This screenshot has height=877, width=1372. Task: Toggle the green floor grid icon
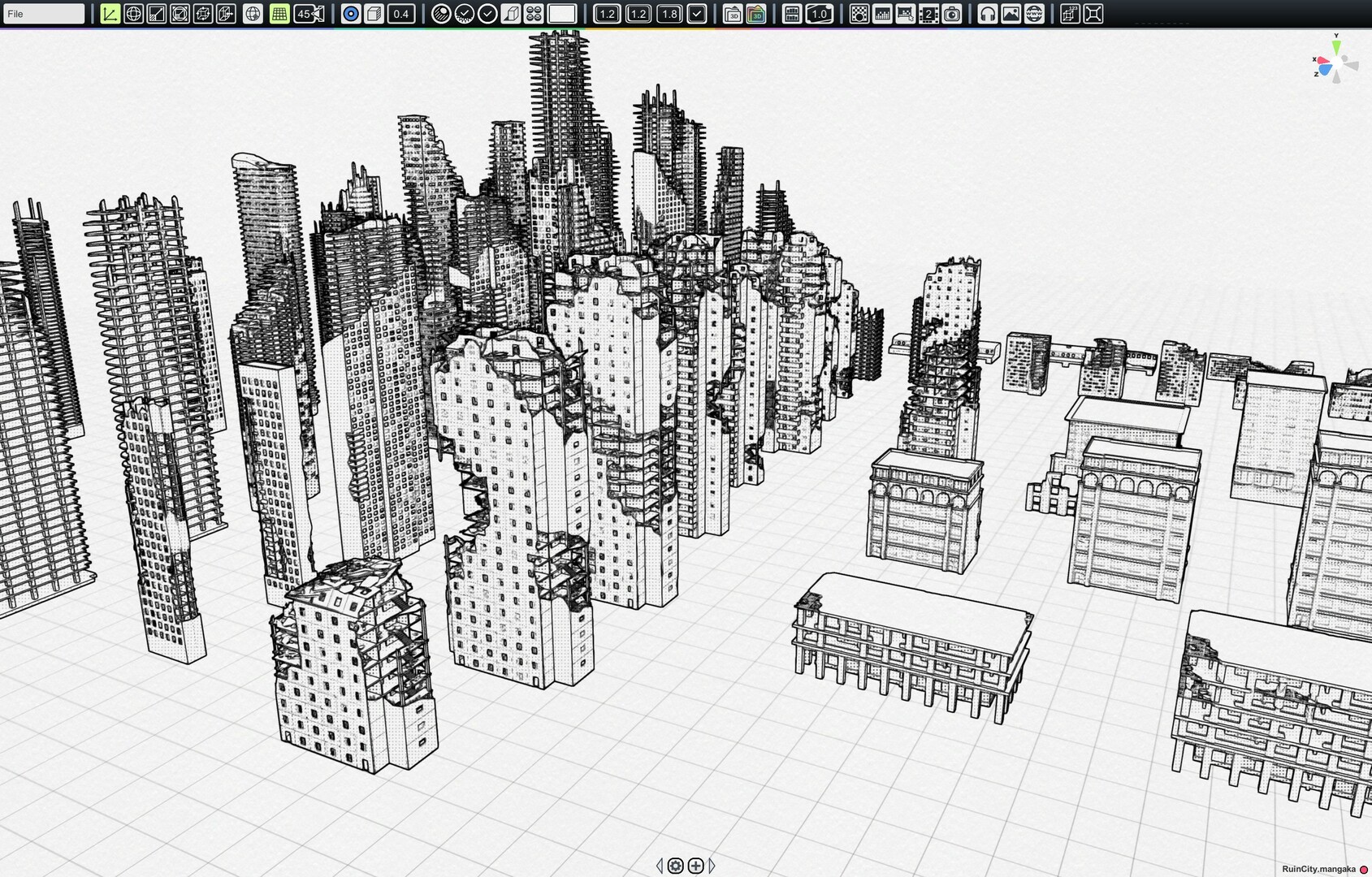279,14
